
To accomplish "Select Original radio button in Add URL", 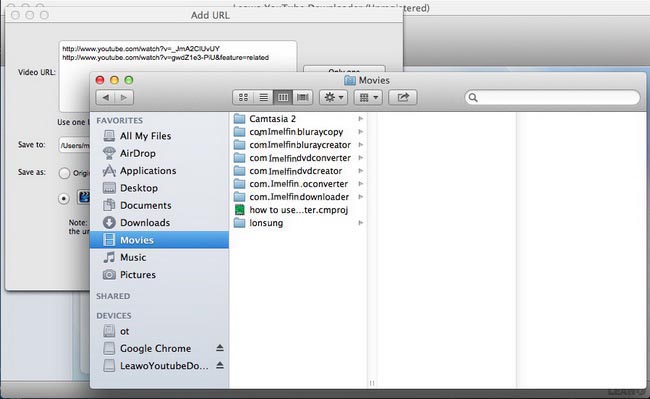I will pos(64,173).
